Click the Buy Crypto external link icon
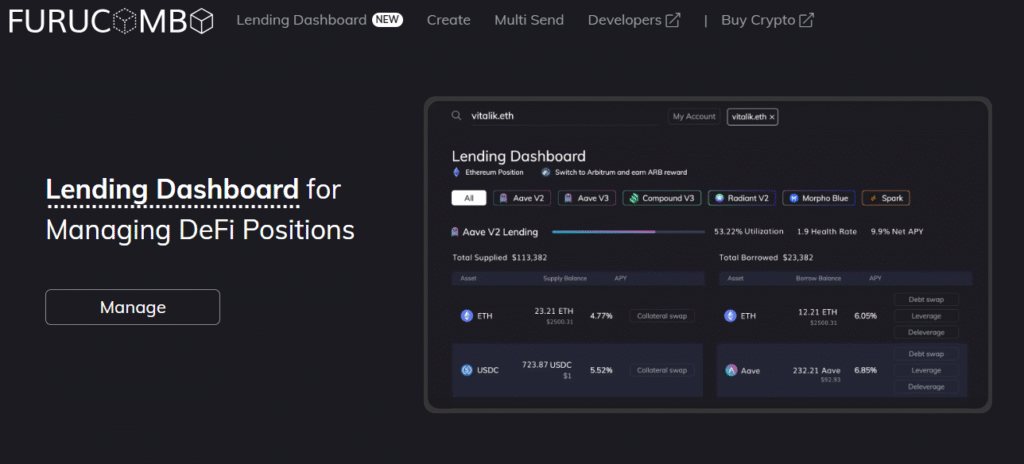Screen dimensions: 1024x464 pos(806,20)
